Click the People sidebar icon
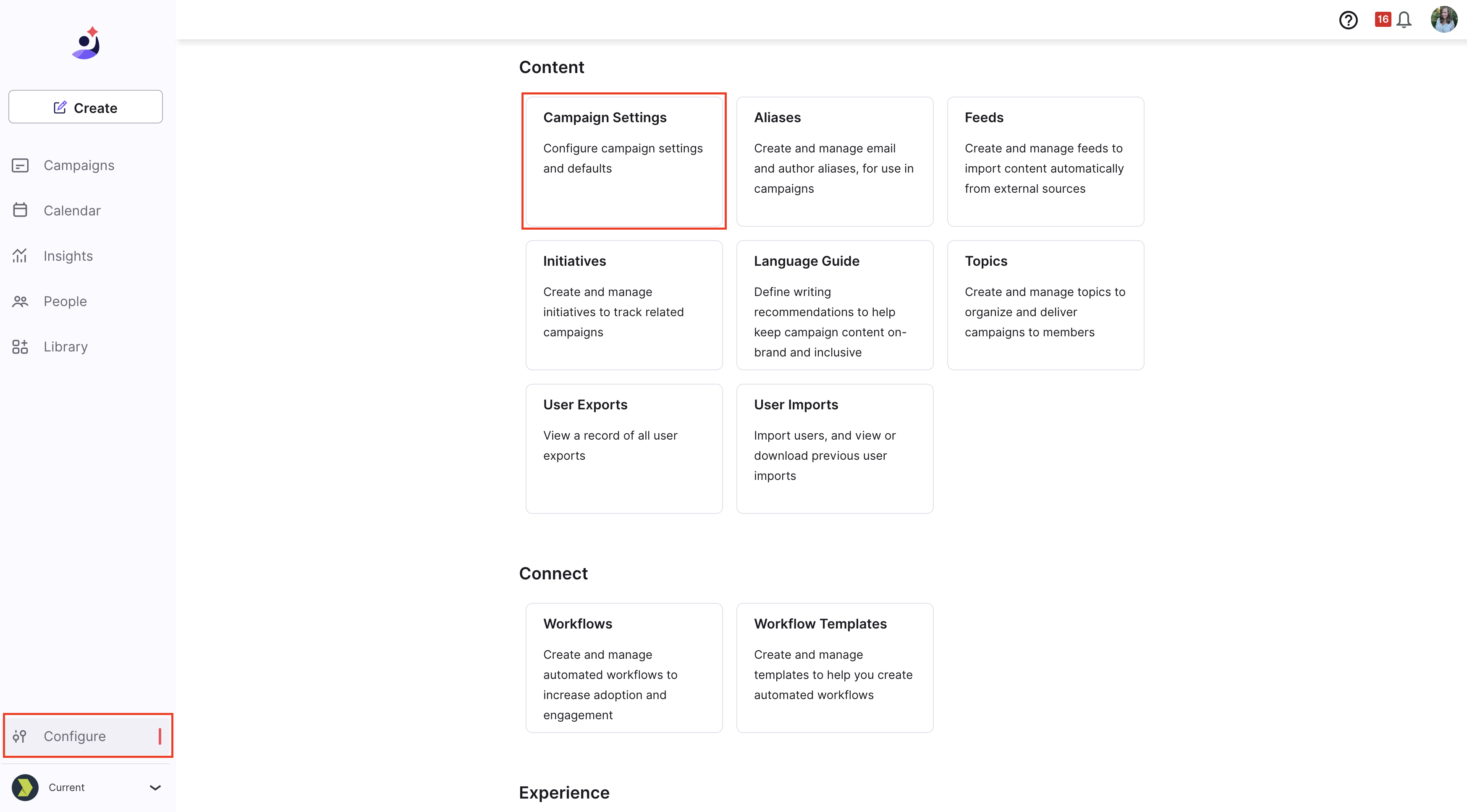The width and height of the screenshot is (1467, 812). 20,301
